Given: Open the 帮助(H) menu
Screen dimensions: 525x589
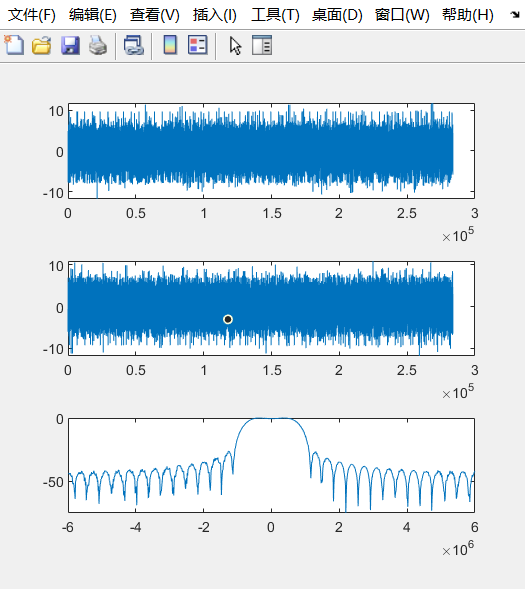Looking at the screenshot, I should click(468, 15).
